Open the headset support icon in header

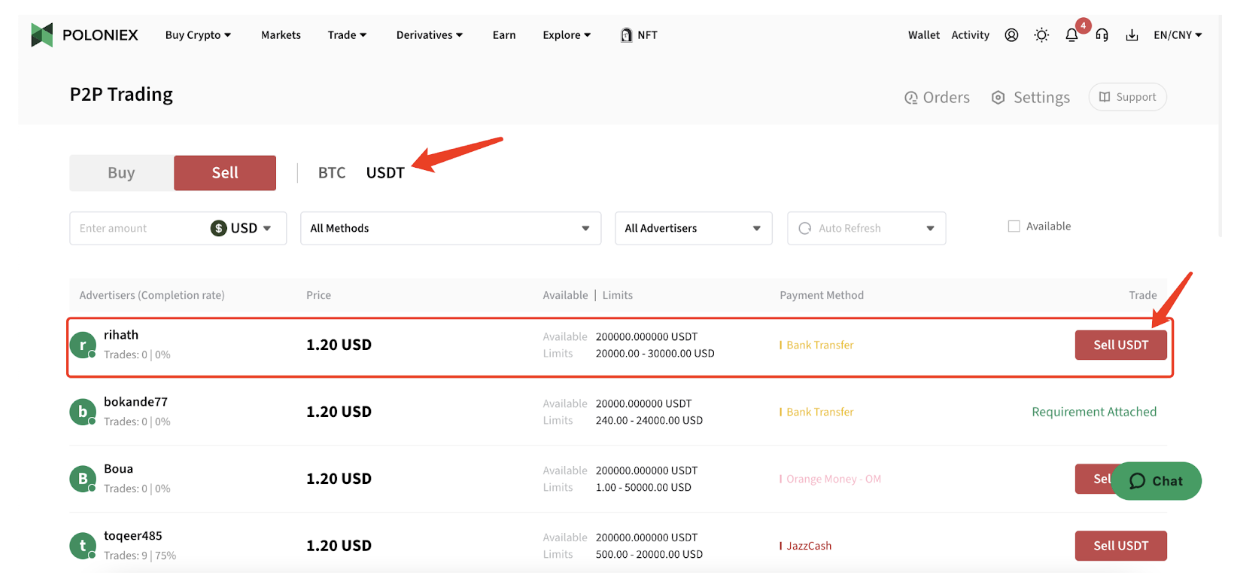[1101, 35]
